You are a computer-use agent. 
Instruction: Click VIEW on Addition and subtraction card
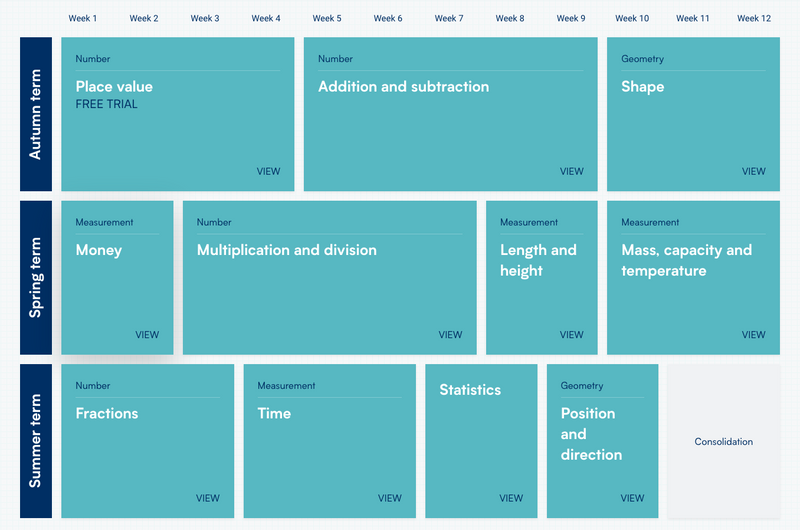571,171
